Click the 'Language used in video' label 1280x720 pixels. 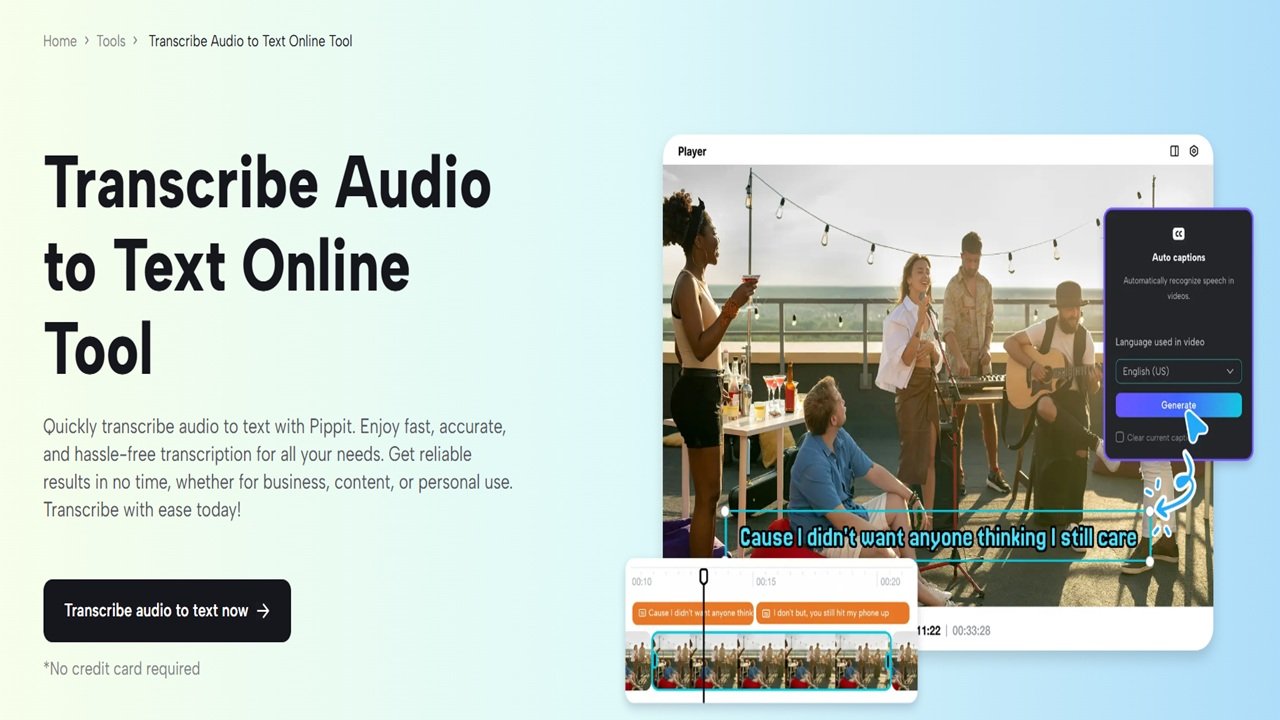(x=1160, y=342)
